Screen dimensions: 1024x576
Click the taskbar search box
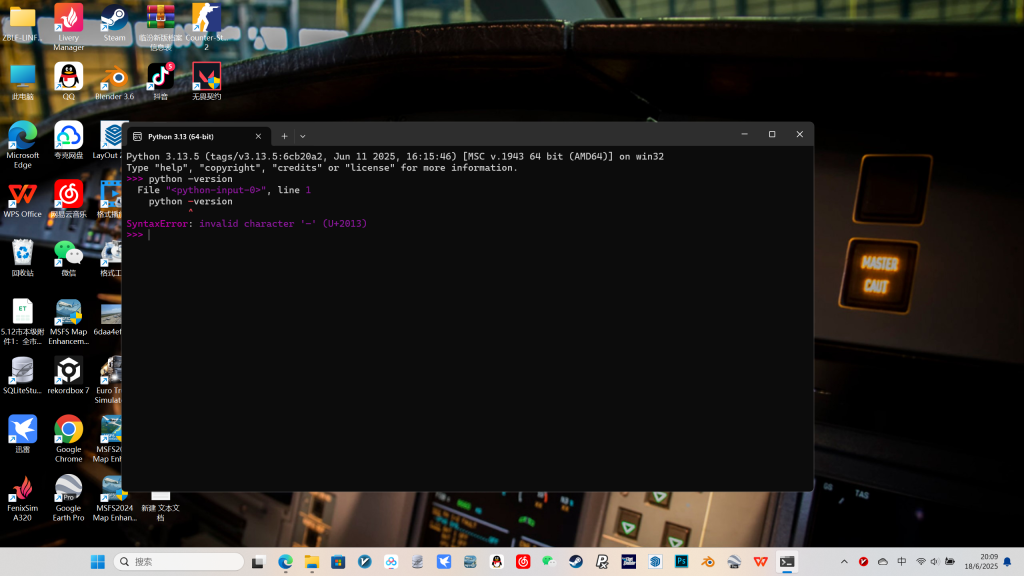pyautogui.click(x=180, y=562)
